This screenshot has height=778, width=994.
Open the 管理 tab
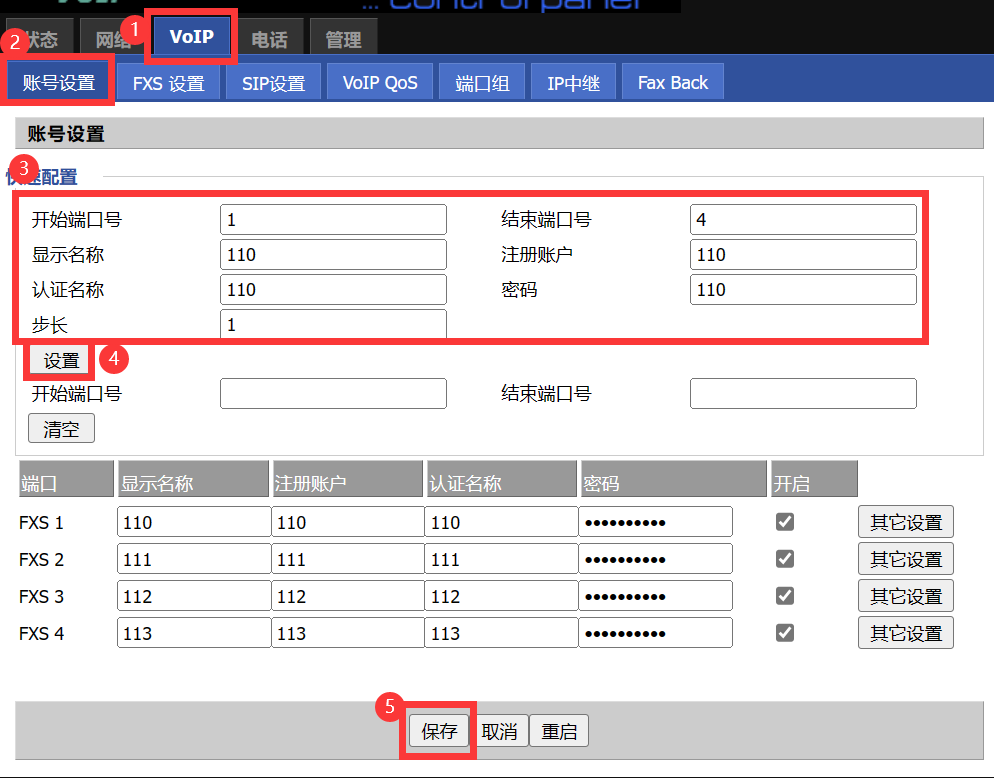[x=343, y=40]
